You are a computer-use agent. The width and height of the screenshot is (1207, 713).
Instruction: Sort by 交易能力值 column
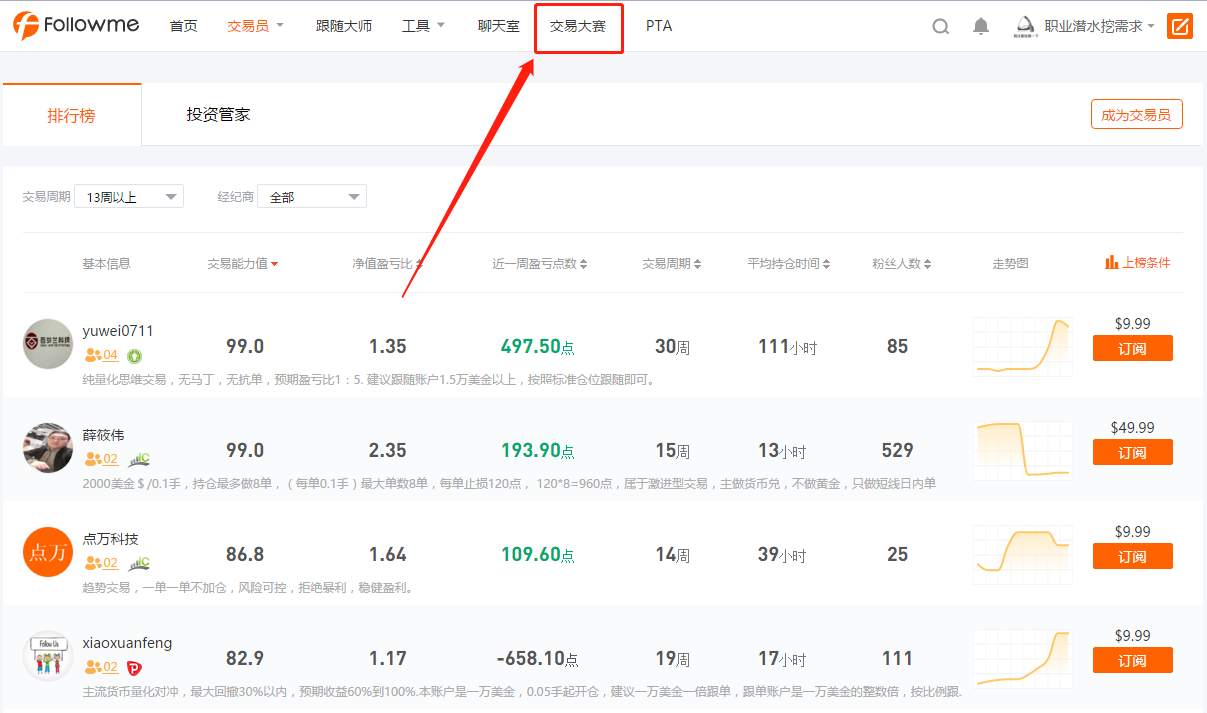(x=243, y=264)
